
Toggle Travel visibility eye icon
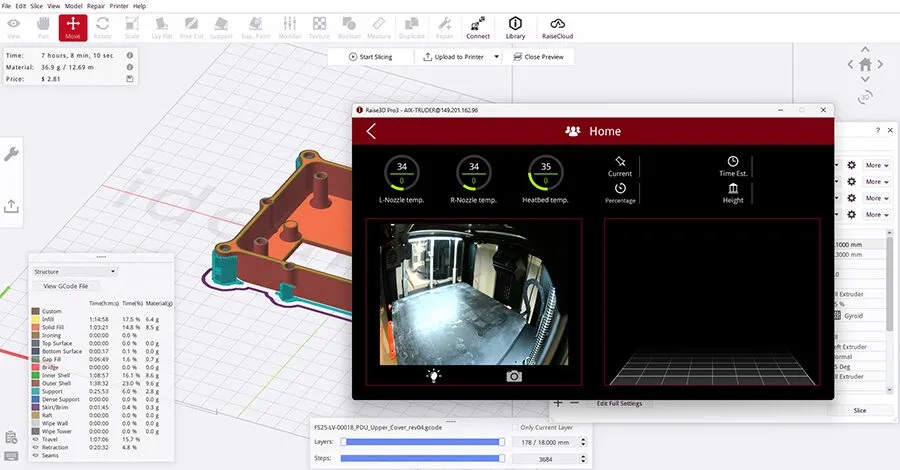[x=35, y=440]
